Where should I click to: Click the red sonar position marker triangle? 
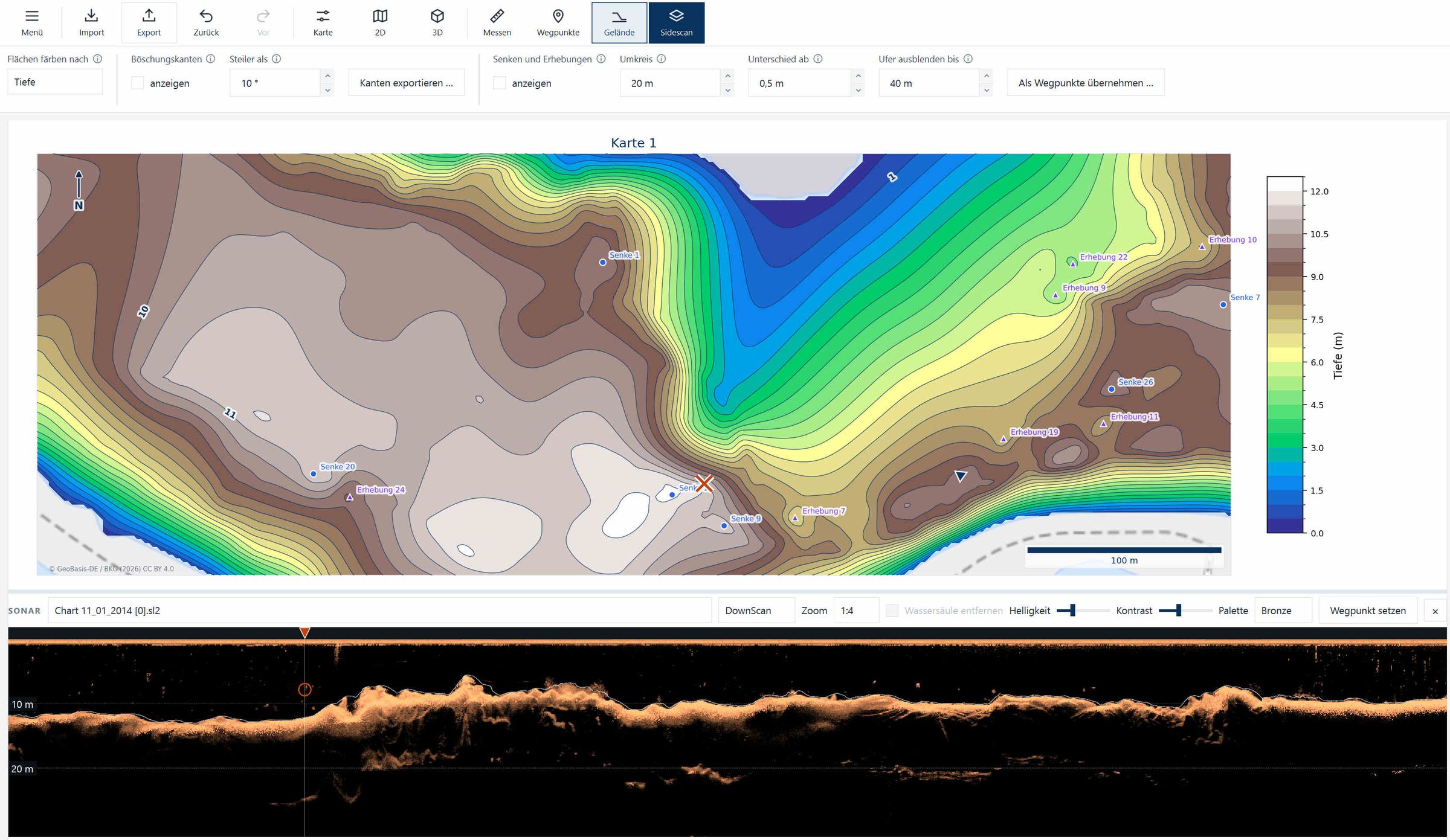pos(305,632)
